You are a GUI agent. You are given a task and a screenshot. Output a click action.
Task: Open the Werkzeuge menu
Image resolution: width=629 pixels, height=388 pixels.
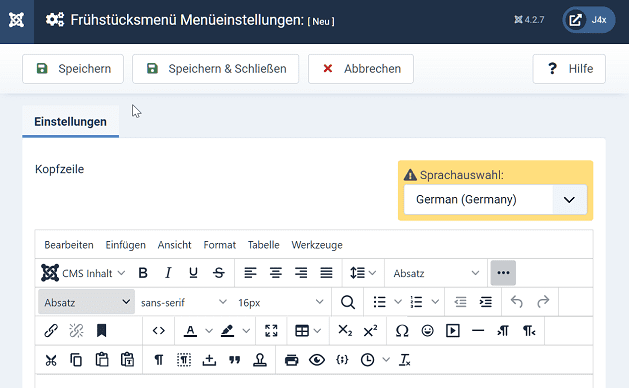(317, 245)
